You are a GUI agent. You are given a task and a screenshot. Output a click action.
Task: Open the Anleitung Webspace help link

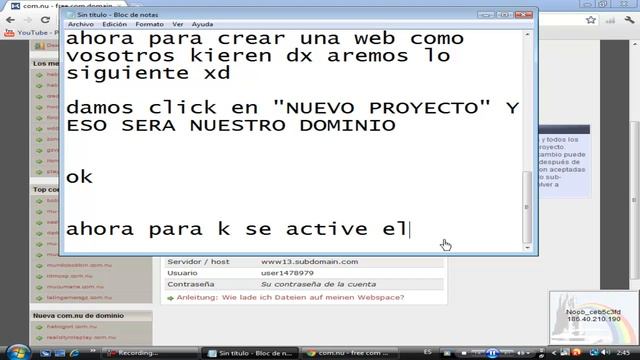290,298
